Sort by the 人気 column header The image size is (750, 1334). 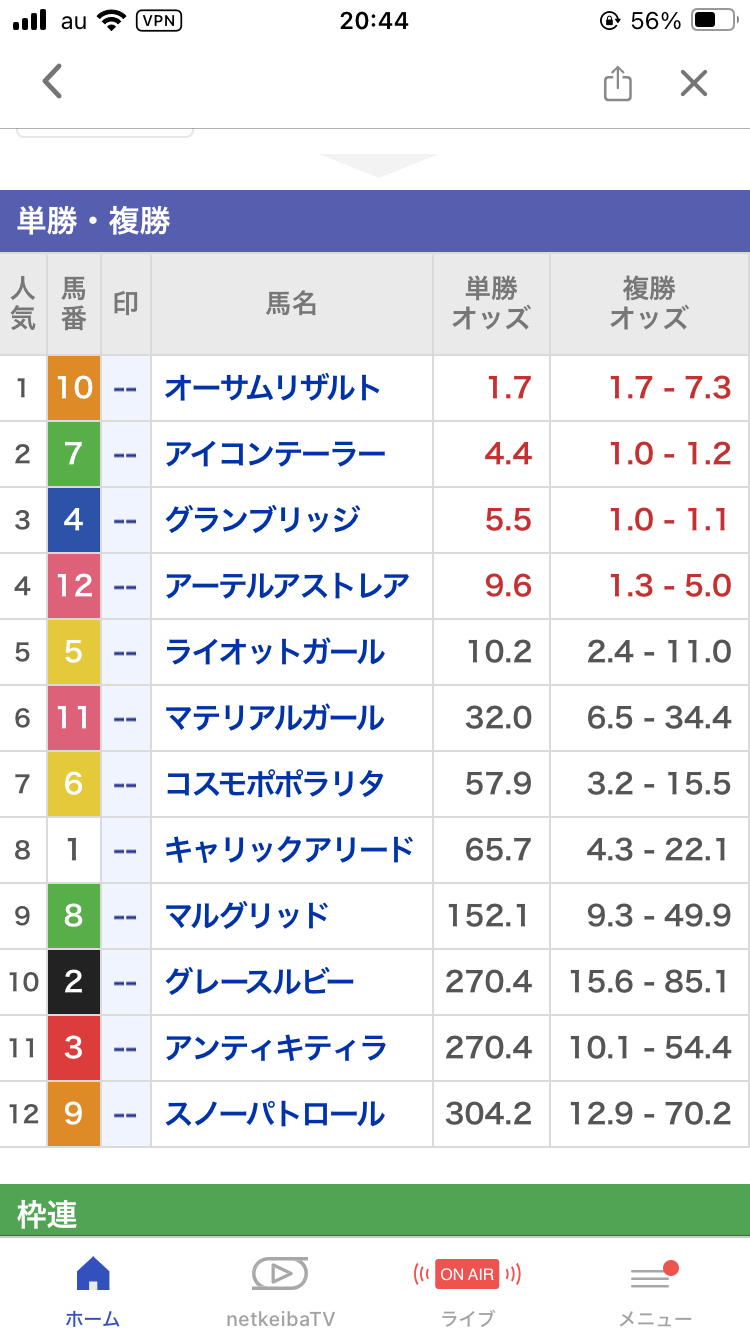click(23, 304)
